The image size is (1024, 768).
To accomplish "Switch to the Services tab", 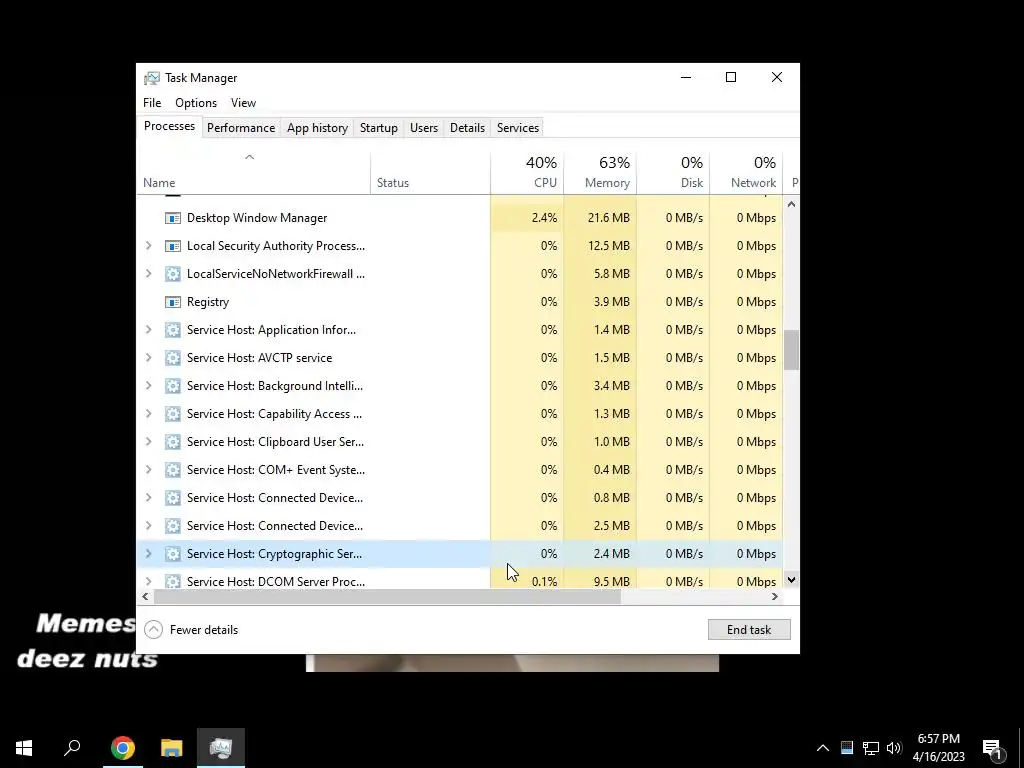I will pos(518,128).
